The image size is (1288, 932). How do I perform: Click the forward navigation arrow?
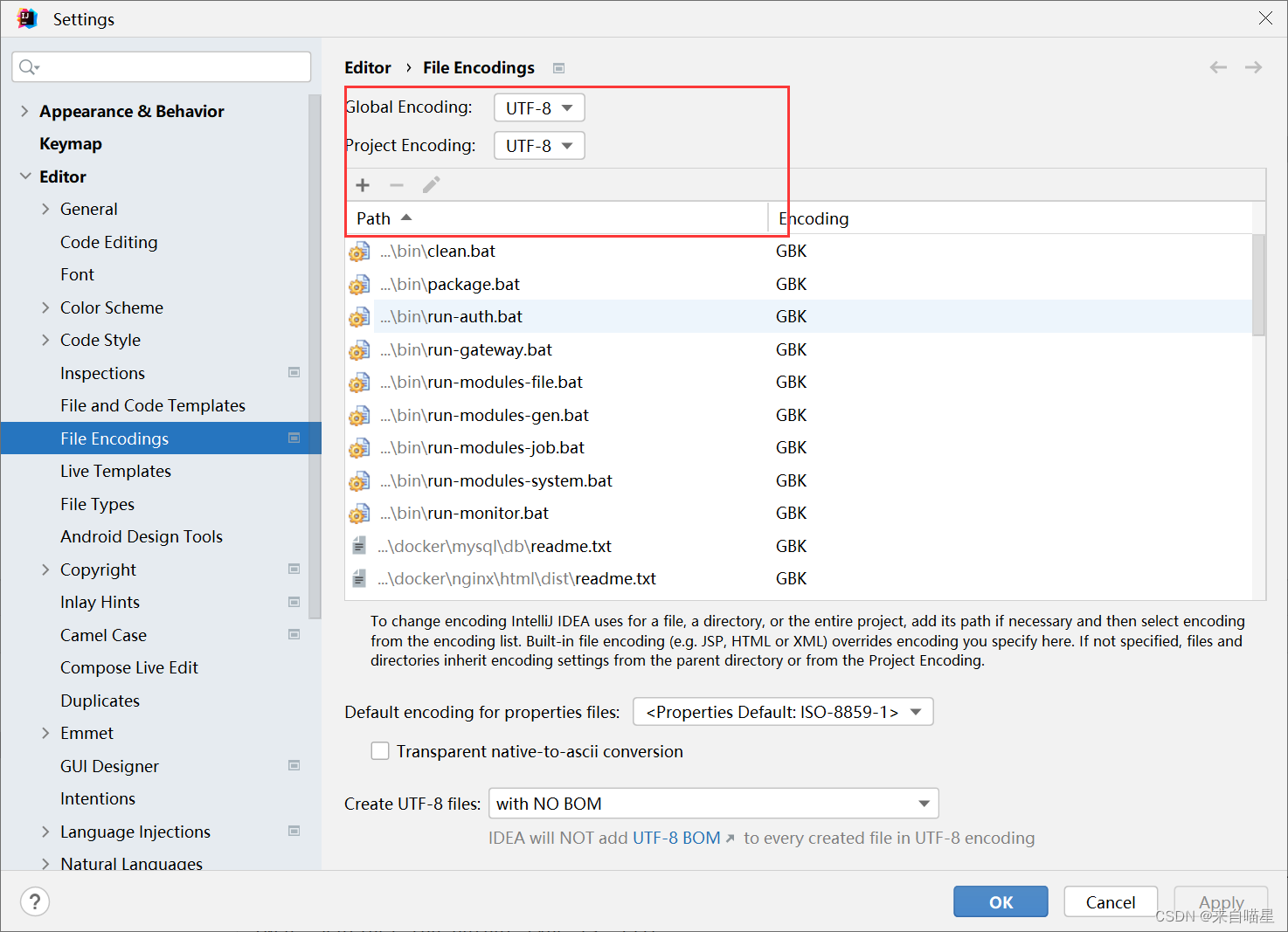click(1253, 66)
